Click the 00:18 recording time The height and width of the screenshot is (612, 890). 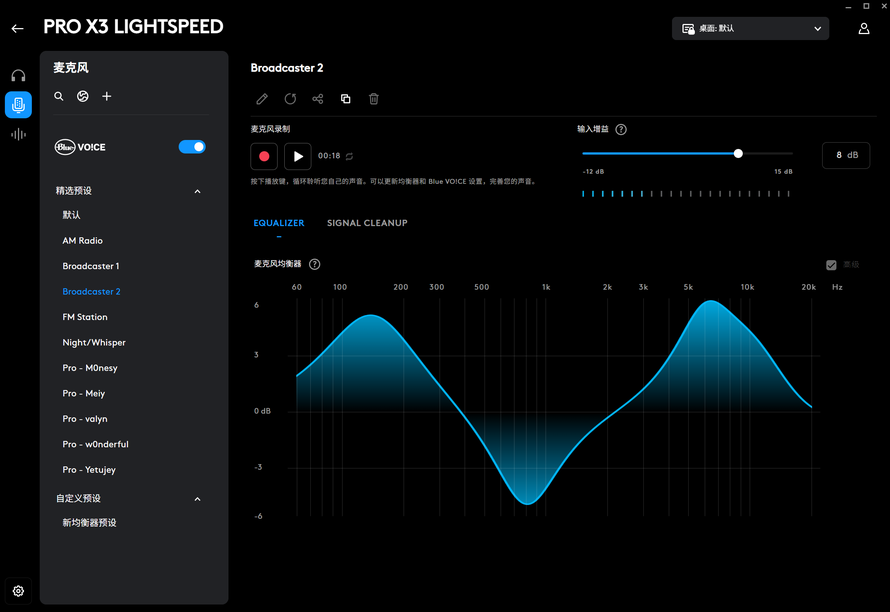(329, 156)
